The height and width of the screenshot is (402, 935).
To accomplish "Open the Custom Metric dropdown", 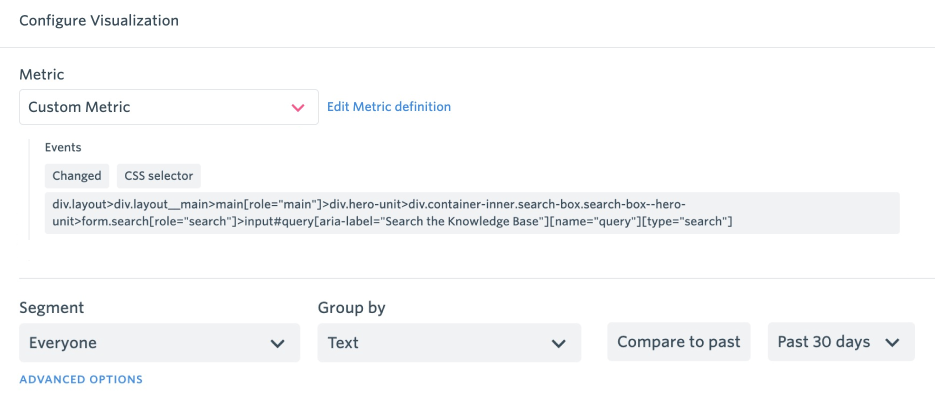I will pos(169,107).
